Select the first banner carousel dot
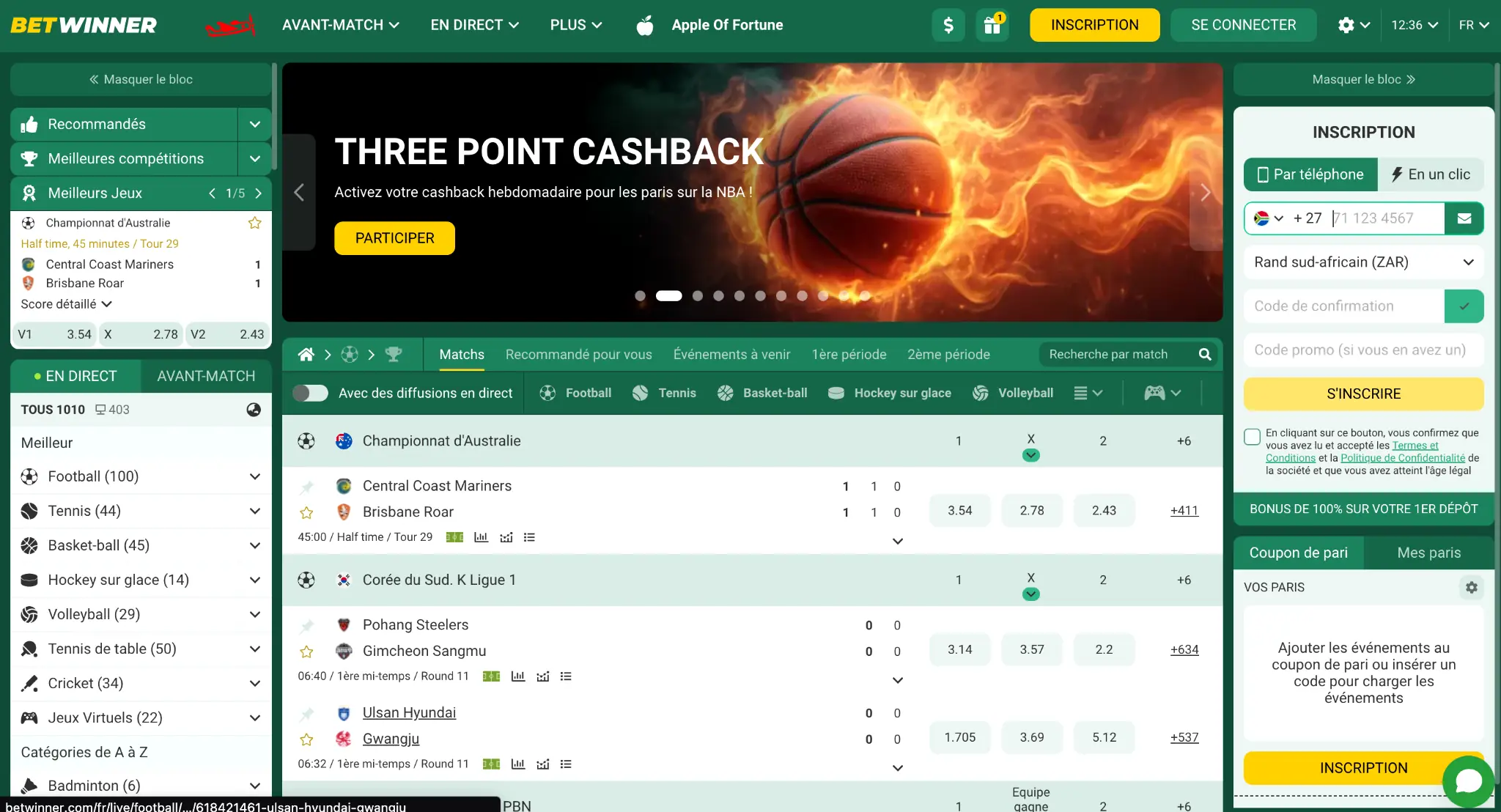1501x812 pixels. pyautogui.click(x=640, y=296)
